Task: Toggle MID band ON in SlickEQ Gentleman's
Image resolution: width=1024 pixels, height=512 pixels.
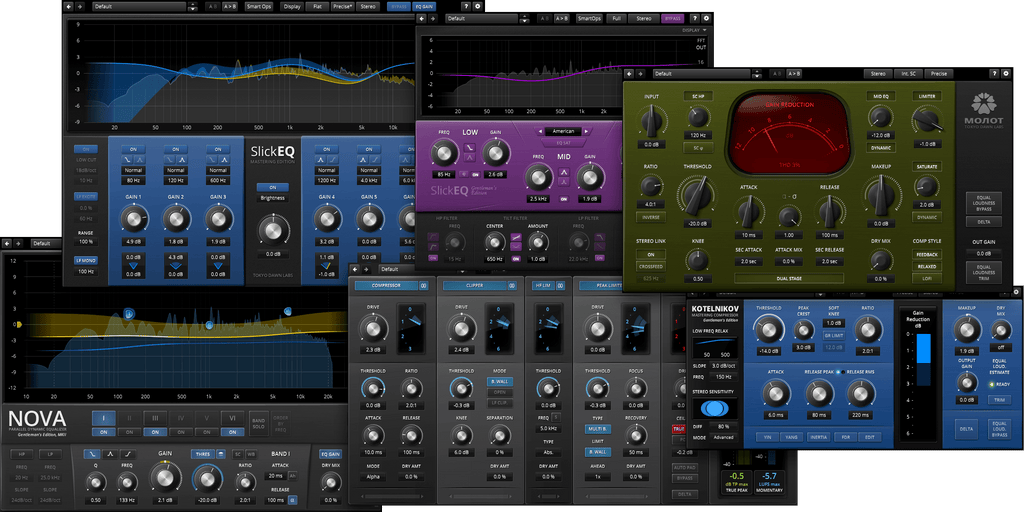Action: (564, 200)
